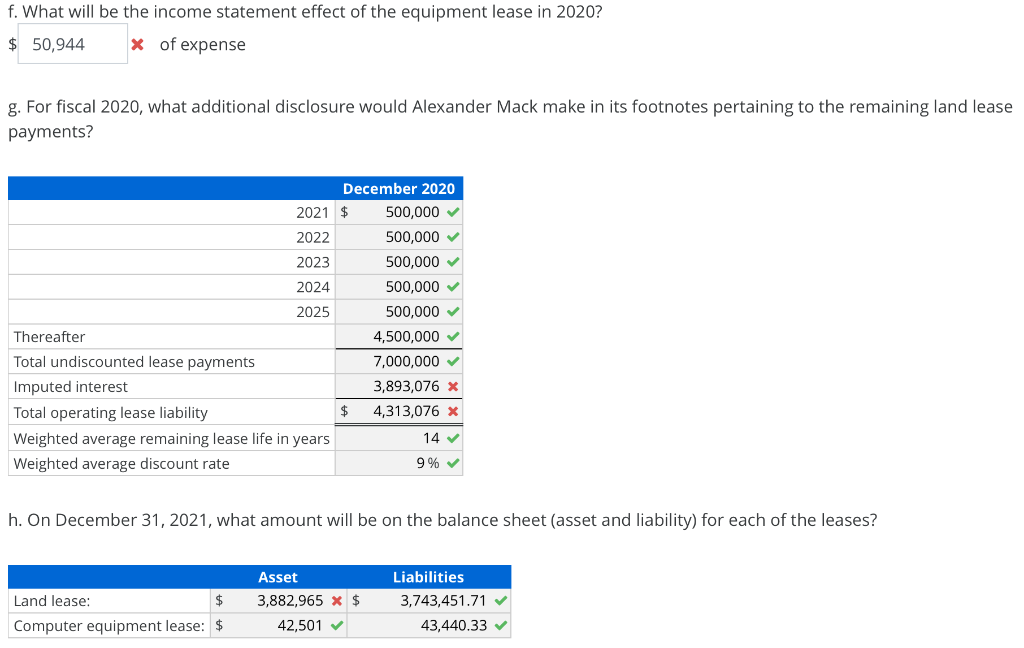The image size is (1024, 648).
Task: Click the green check beside lease life 14
Action: point(453,438)
